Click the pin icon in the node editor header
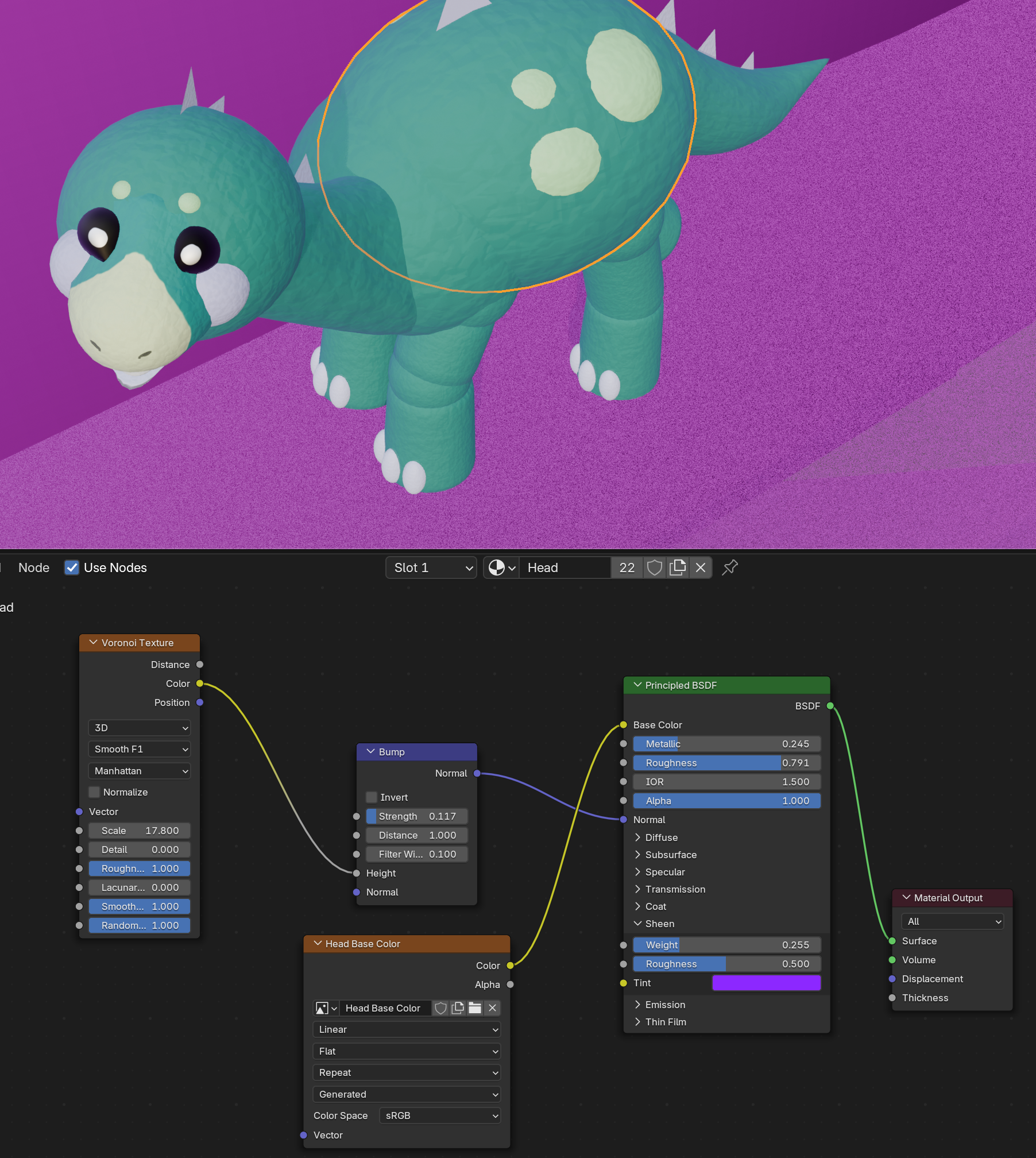The image size is (1036, 1158). 729,568
